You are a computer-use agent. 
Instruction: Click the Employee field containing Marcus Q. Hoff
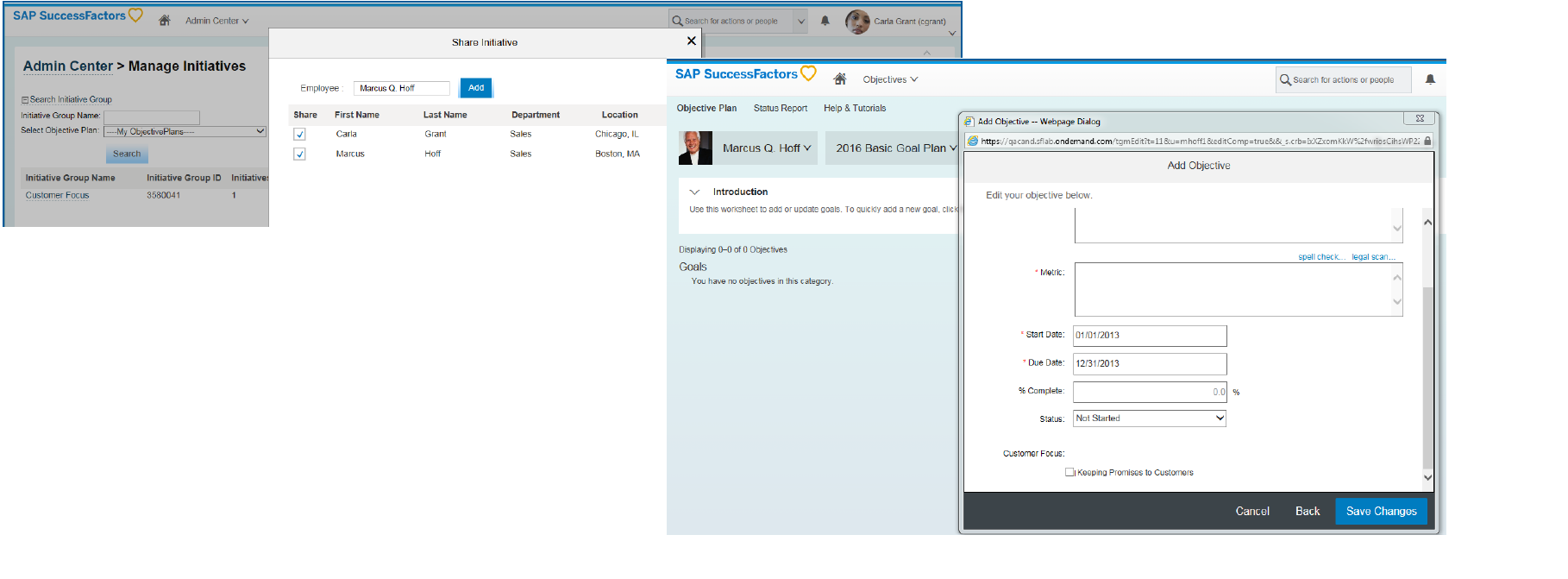pos(402,88)
